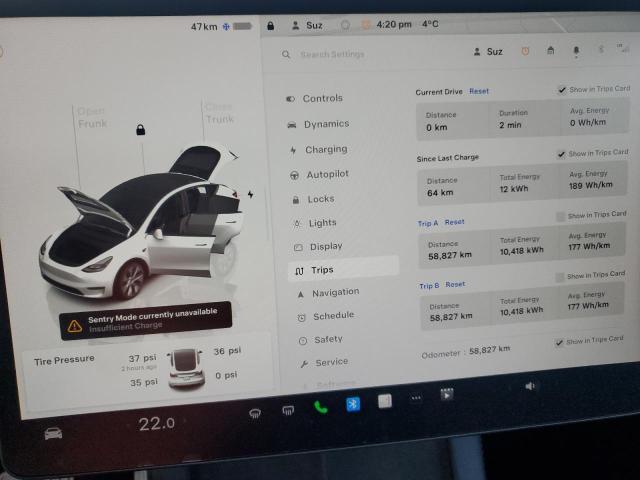Image resolution: width=640 pixels, height=480 pixels.
Task: Tap the volume speaker icon
Action: coord(529,386)
